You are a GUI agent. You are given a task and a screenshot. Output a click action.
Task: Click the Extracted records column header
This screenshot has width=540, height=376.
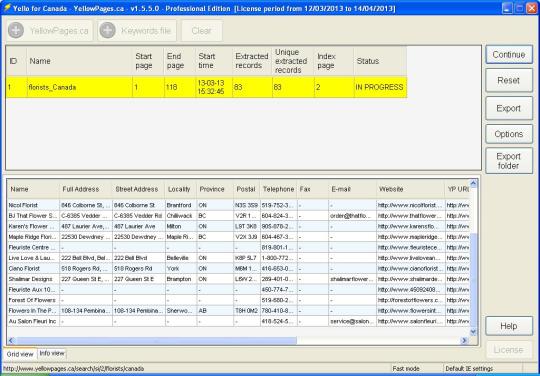coord(252,61)
